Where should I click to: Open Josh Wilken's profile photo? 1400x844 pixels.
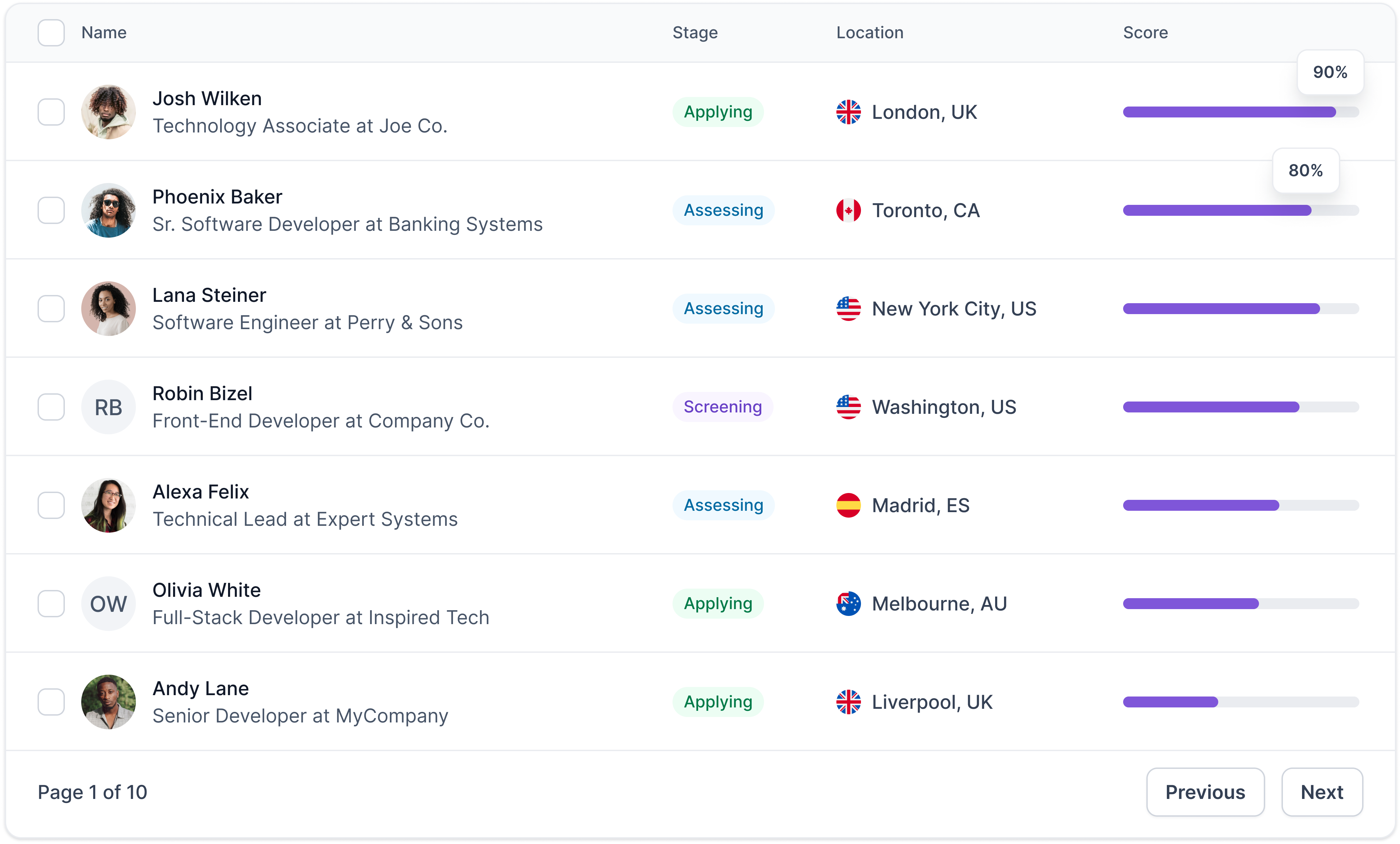[109, 112]
